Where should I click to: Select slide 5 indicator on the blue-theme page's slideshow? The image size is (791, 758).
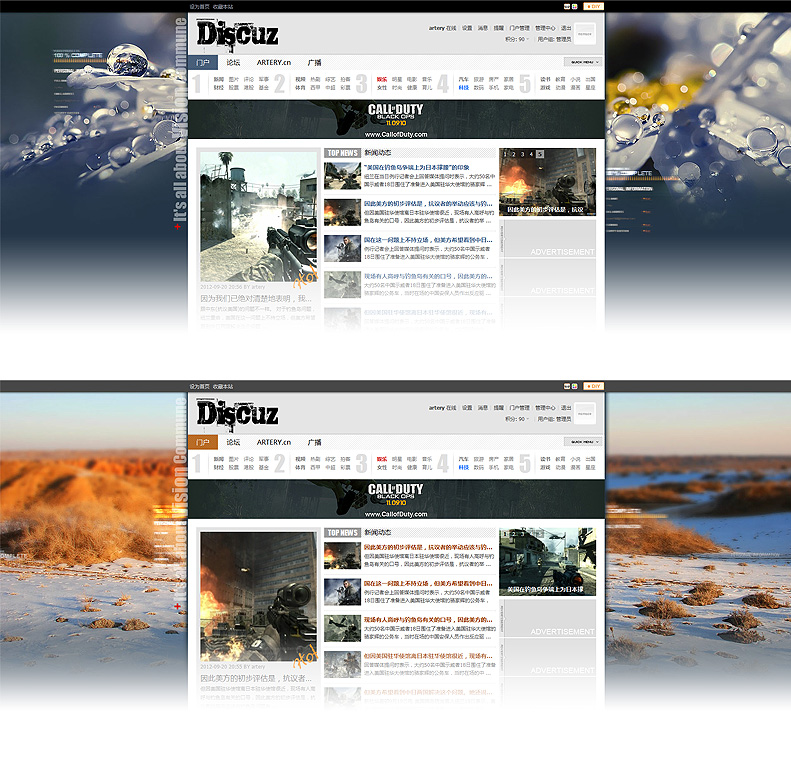coord(540,154)
